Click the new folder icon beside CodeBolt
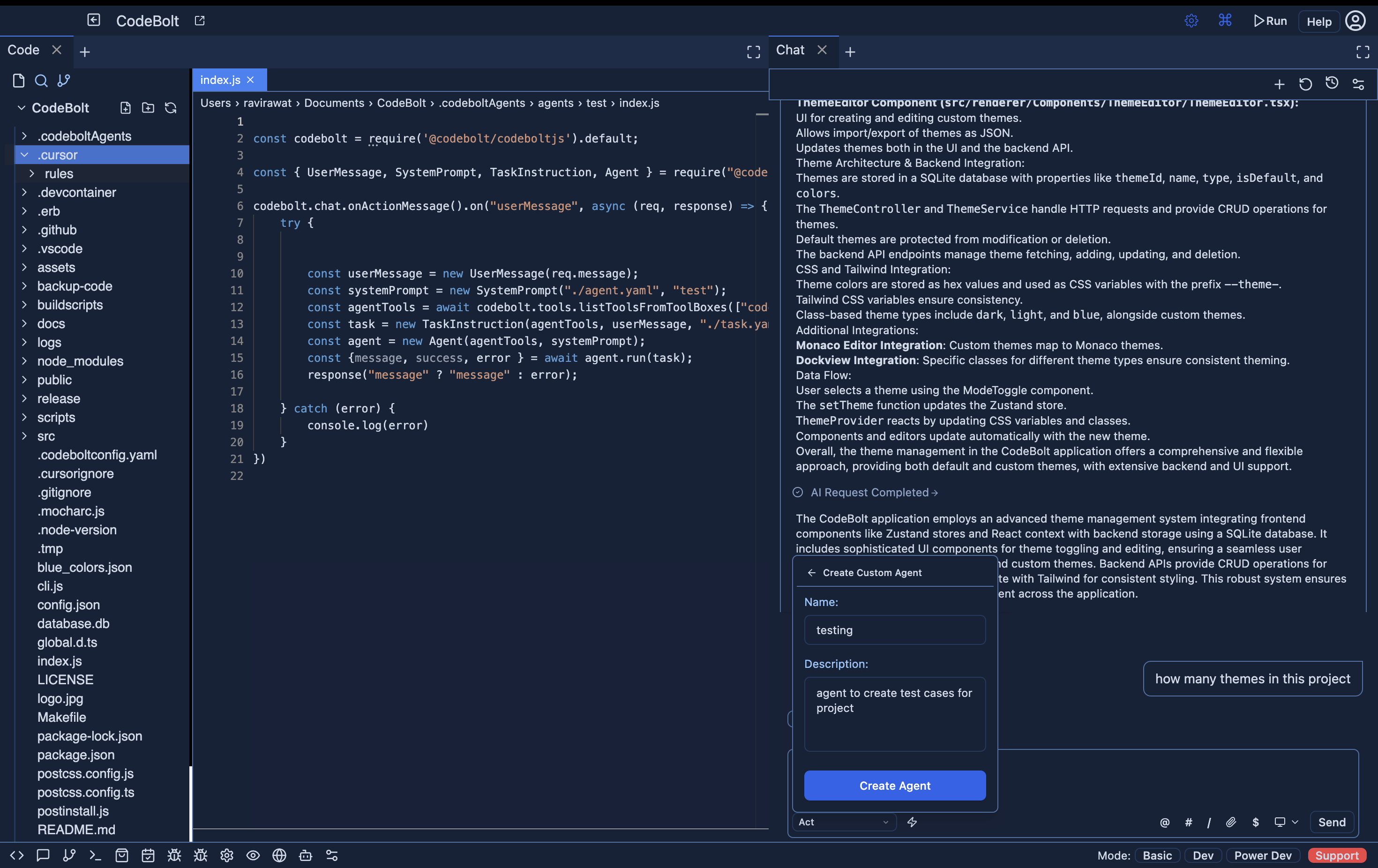This screenshot has width=1378, height=868. (148, 108)
